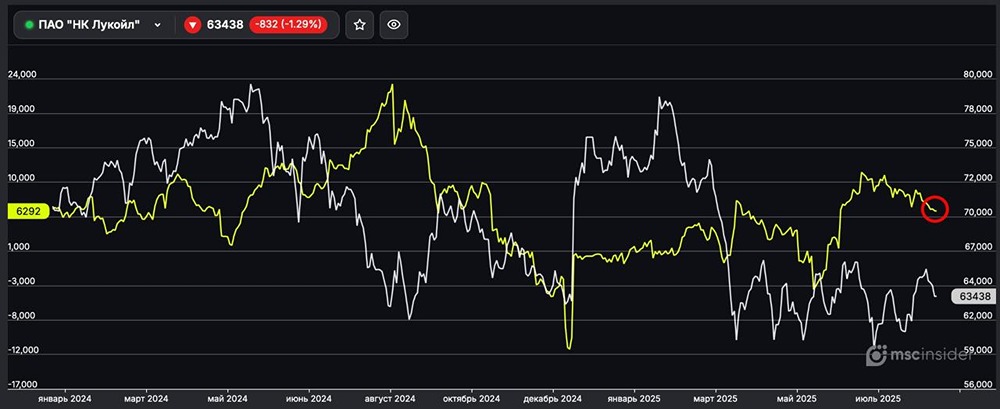The image size is (1000, 409).
Task: Click the 15,000 left axis value
Action: 22,144
